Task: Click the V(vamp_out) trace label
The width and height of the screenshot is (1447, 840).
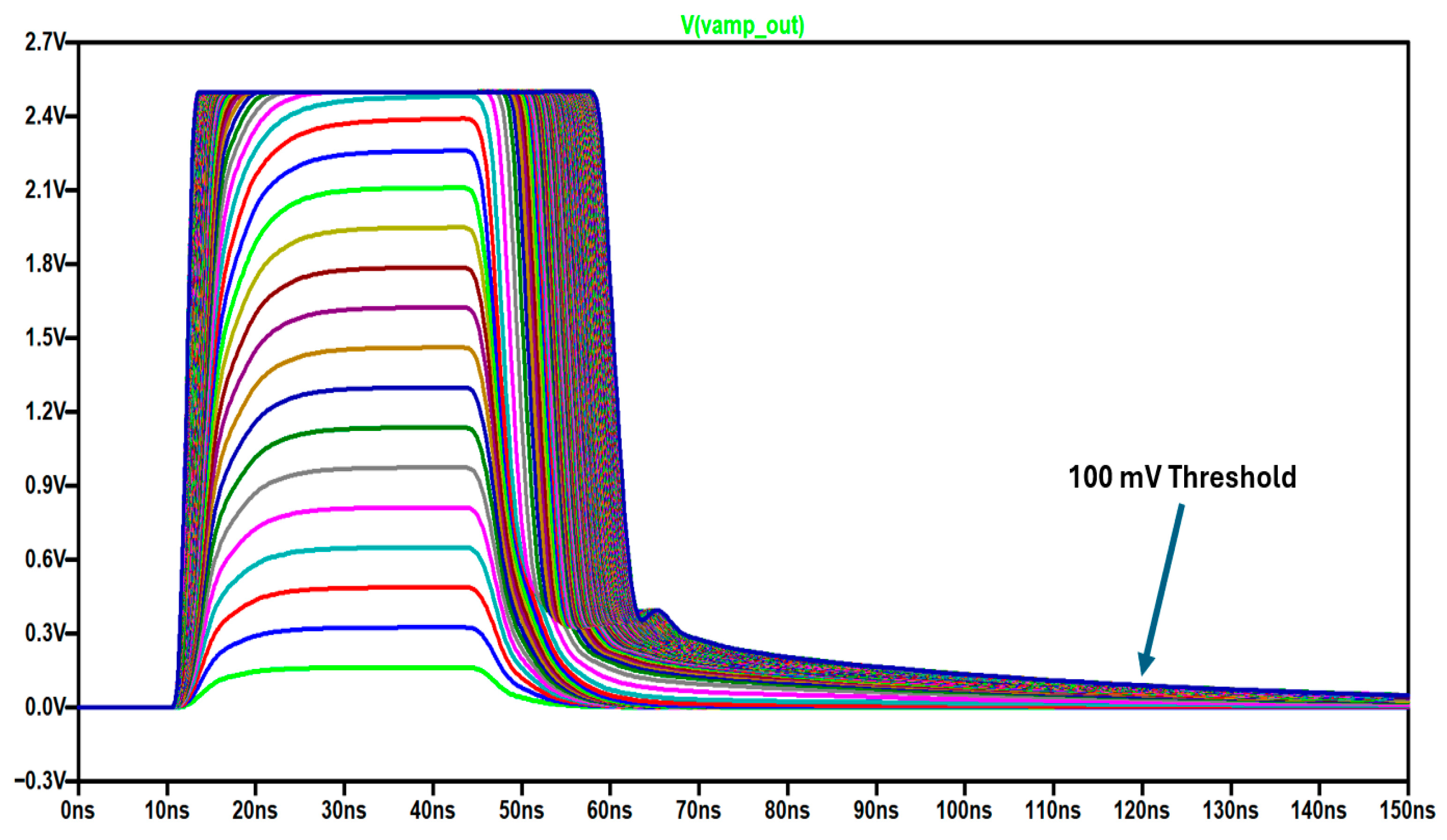Action: (743, 25)
